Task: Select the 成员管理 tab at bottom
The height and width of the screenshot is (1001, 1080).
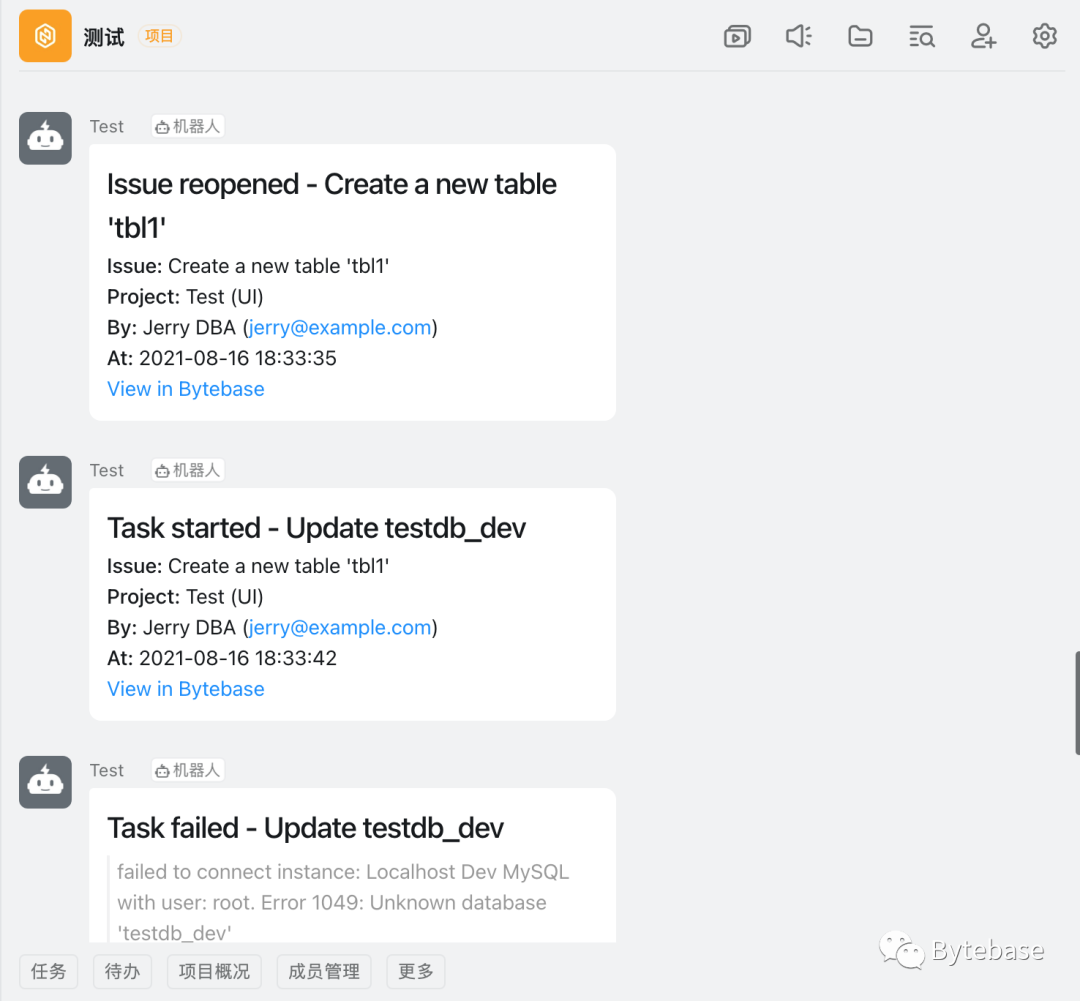Action: pyautogui.click(x=324, y=971)
